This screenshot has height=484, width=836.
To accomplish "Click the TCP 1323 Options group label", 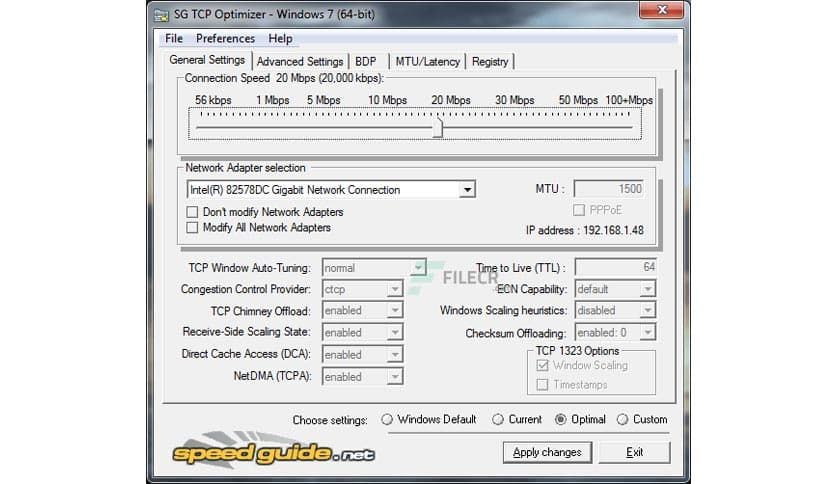I will pos(577,351).
